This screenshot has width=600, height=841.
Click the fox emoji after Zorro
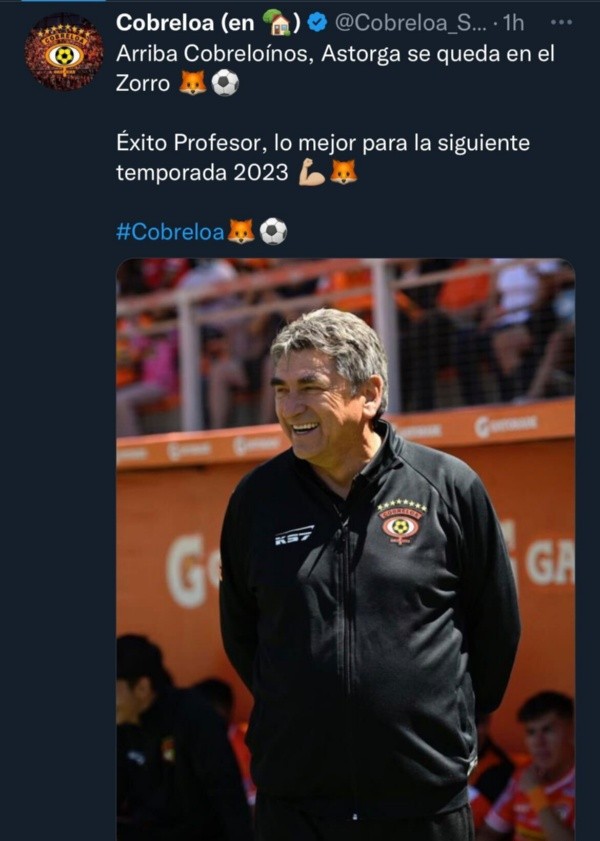pyautogui.click(x=192, y=83)
